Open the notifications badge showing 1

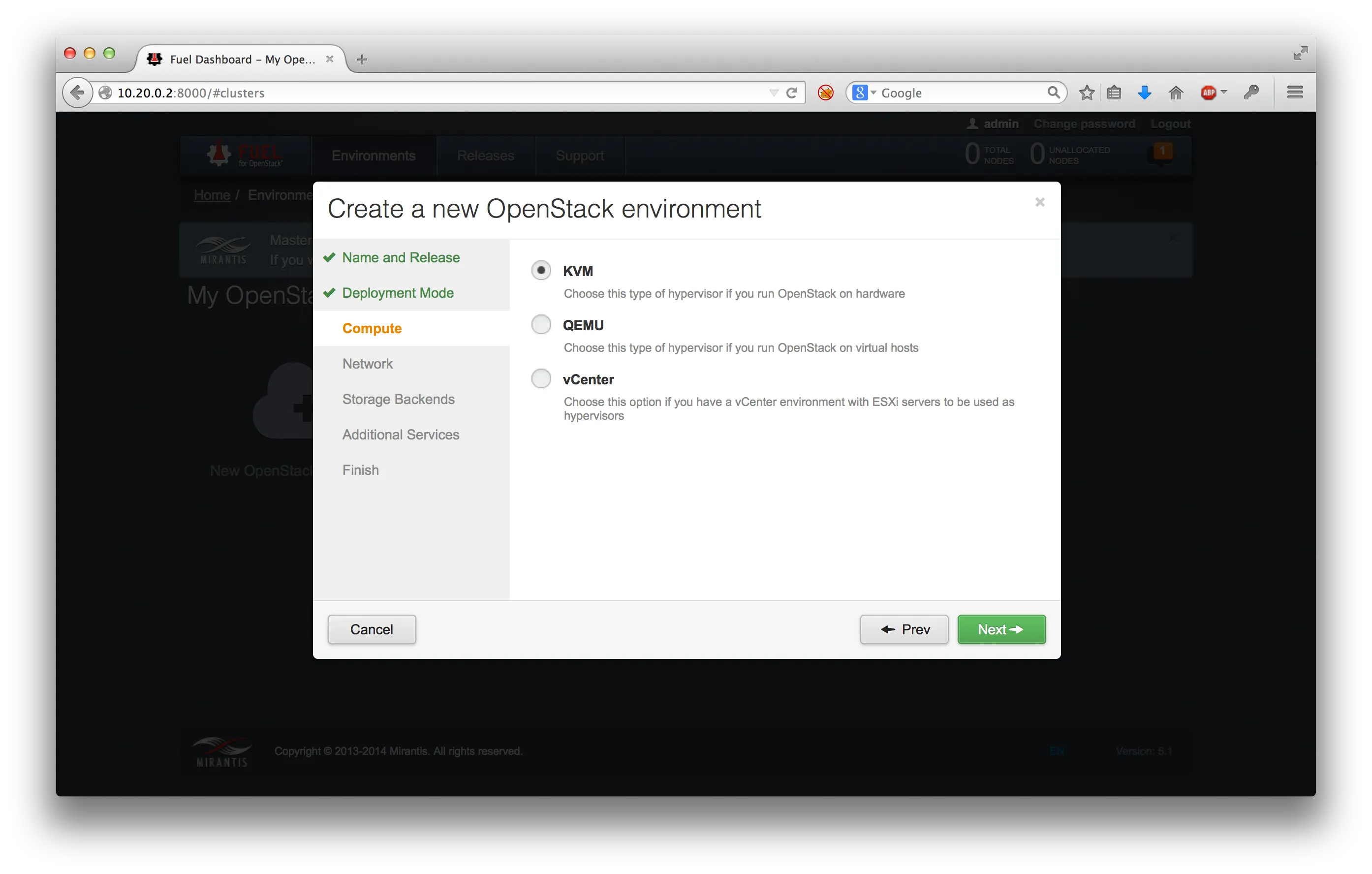pos(1162,152)
